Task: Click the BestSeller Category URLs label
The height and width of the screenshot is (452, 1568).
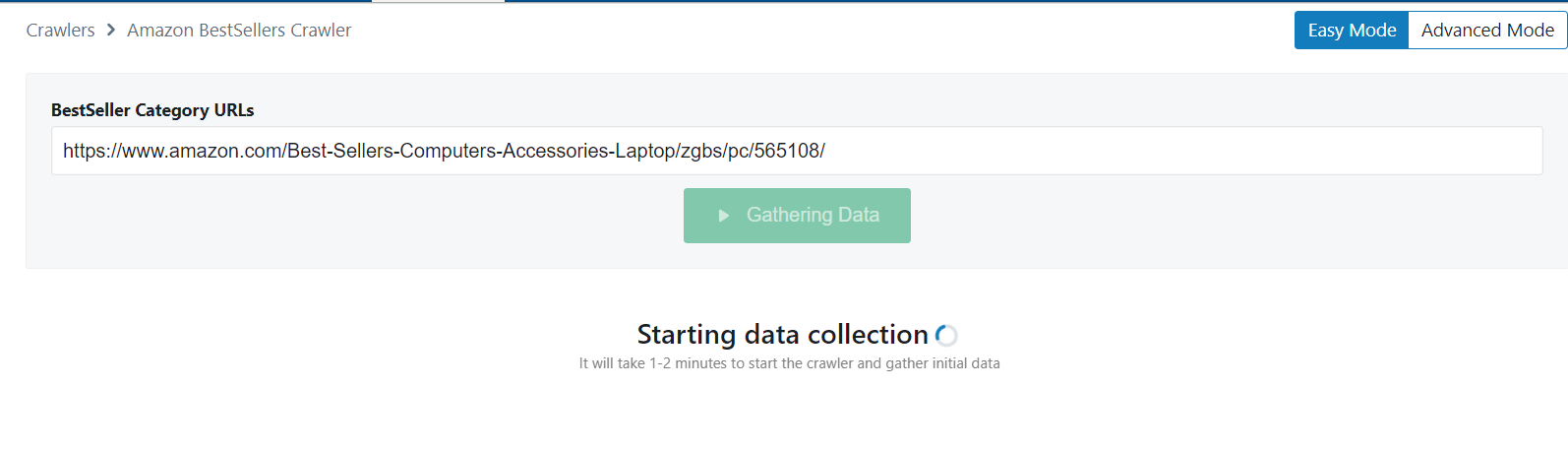Action: pos(152,110)
